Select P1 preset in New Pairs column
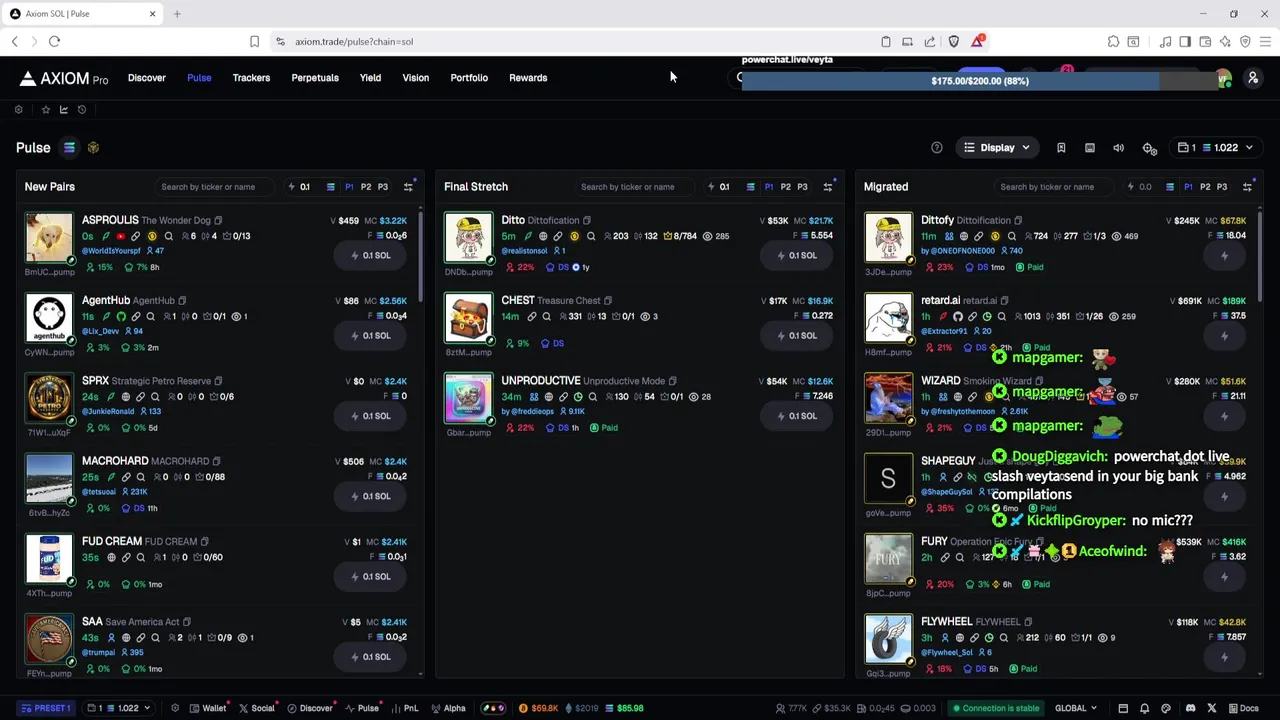 349,187
